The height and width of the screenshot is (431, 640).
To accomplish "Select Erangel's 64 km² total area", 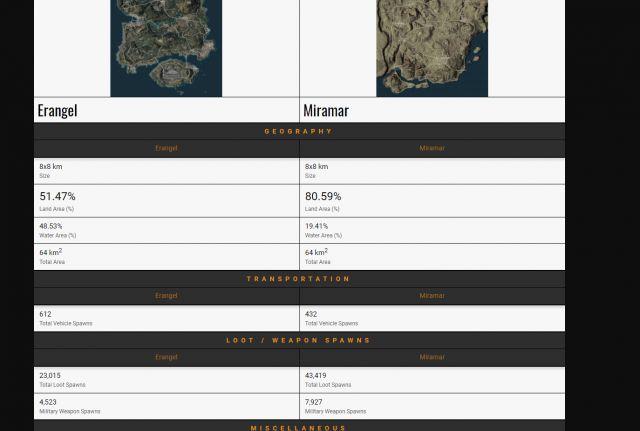I will coord(51,252).
